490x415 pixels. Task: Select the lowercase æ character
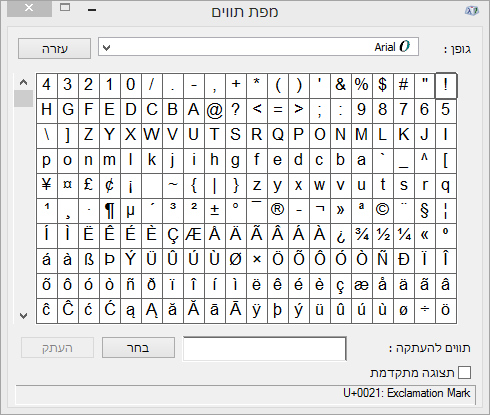click(362, 286)
